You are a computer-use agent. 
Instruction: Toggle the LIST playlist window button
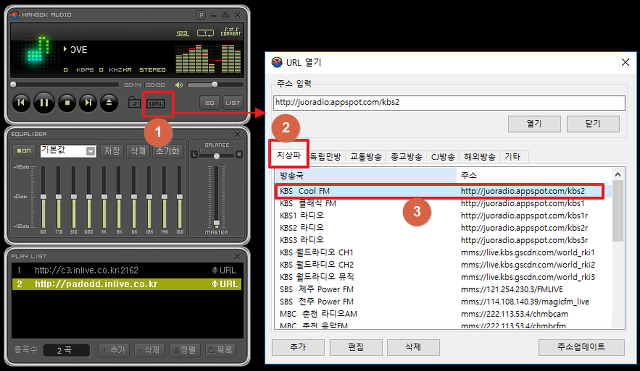(x=233, y=103)
